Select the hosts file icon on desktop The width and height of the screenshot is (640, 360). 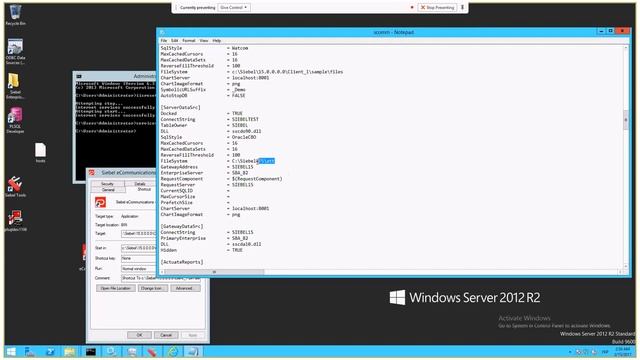40,153
